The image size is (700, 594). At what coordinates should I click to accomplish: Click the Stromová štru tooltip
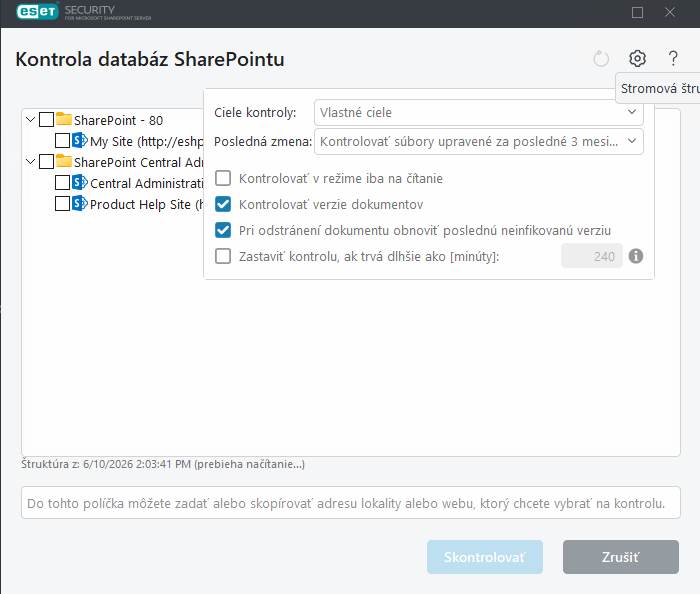pyautogui.click(x=658, y=88)
